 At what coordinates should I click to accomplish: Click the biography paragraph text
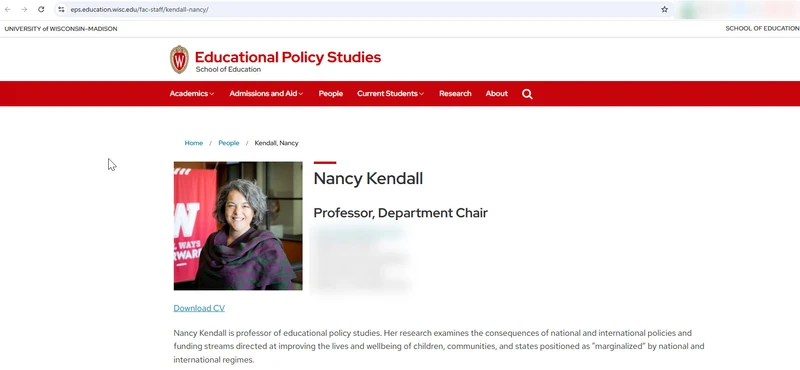pos(439,347)
